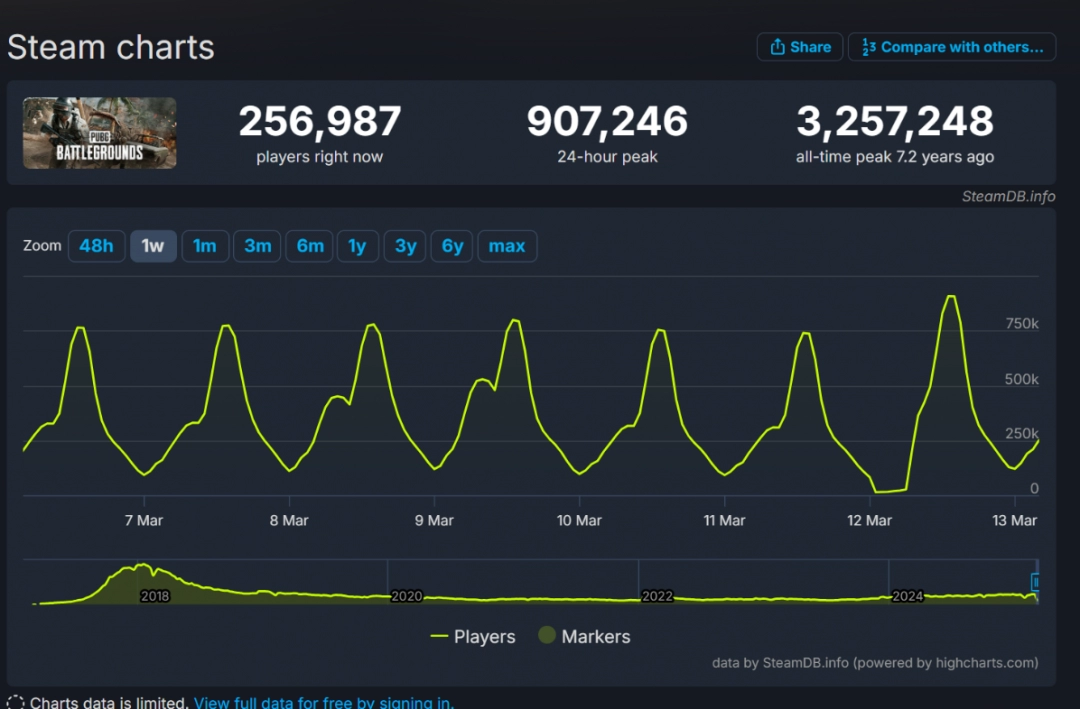Image resolution: width=1080 pixels, height=709 pixels.
Task: Set chart zoom to 1y
Action: click(357, 246)
